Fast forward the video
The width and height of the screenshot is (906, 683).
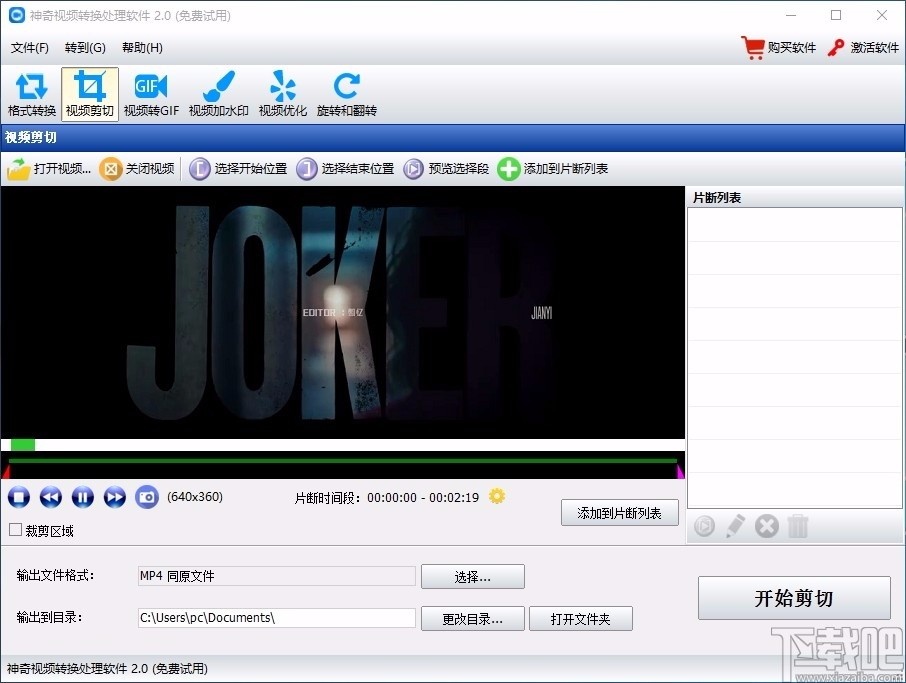(x=114, y=497)
